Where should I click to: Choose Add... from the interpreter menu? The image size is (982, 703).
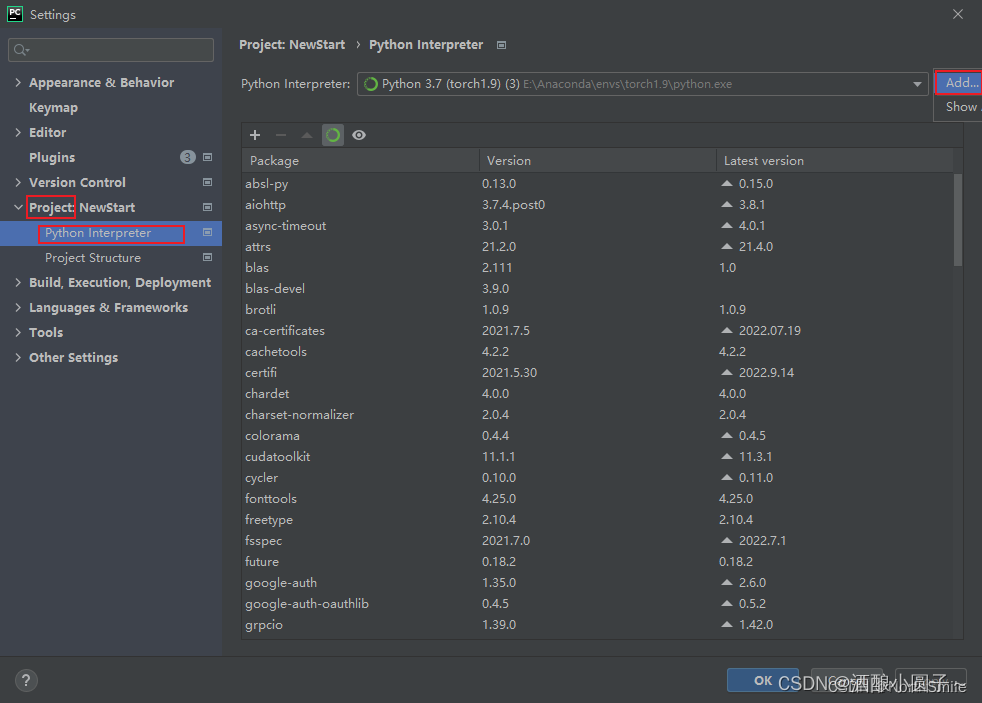point(959,83)
